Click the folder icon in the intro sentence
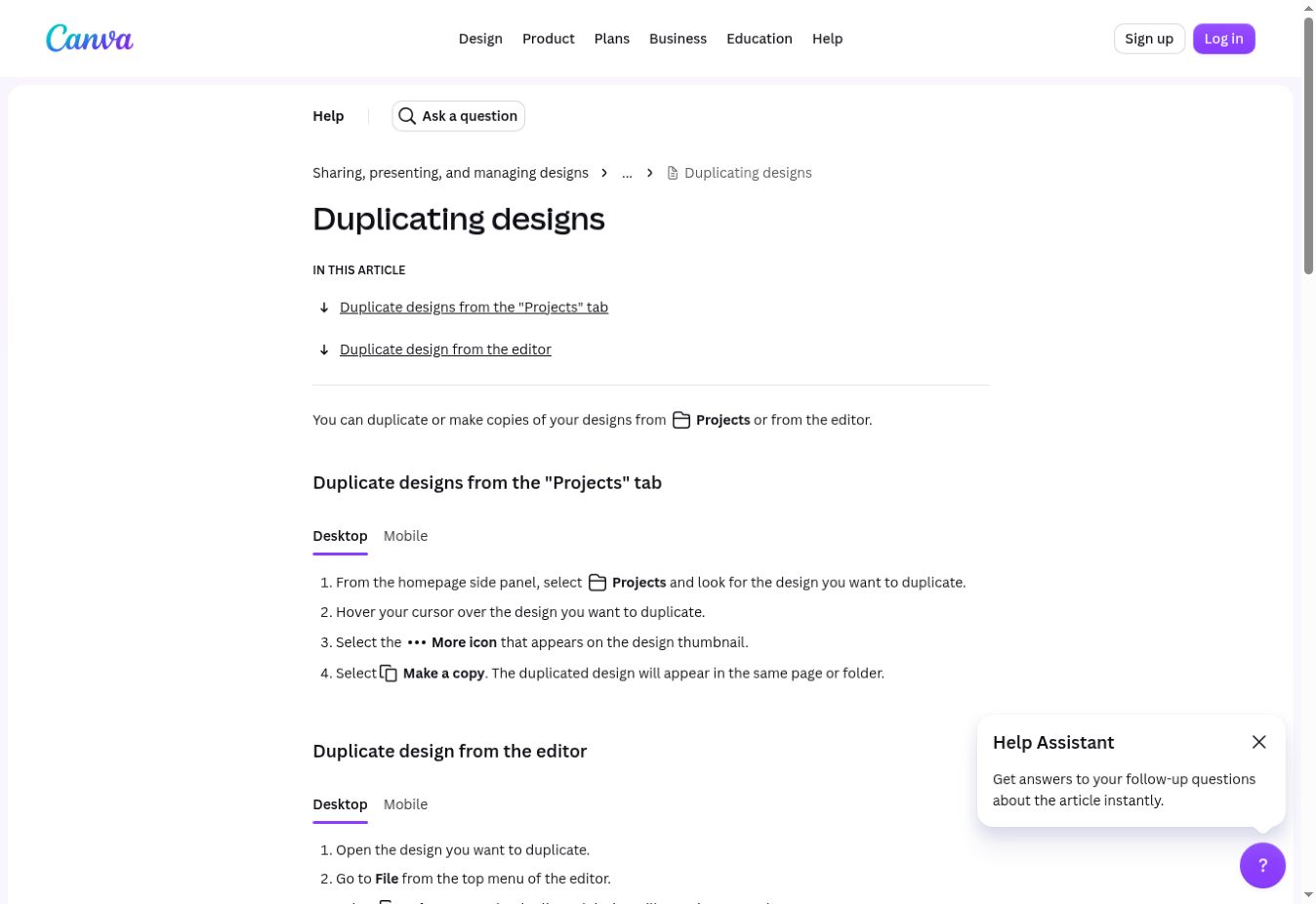 point(681,420)
